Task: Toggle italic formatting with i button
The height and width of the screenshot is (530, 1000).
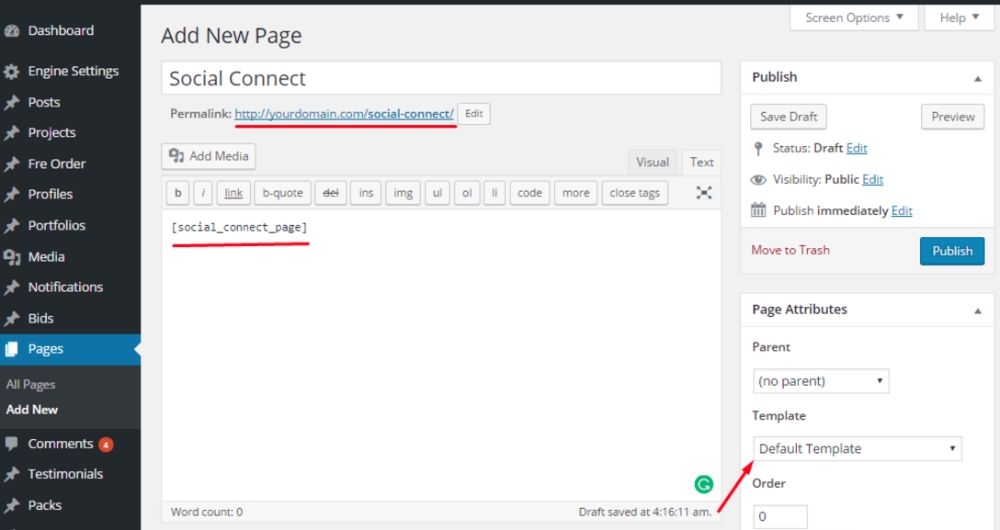Action: tap(203, 193)
